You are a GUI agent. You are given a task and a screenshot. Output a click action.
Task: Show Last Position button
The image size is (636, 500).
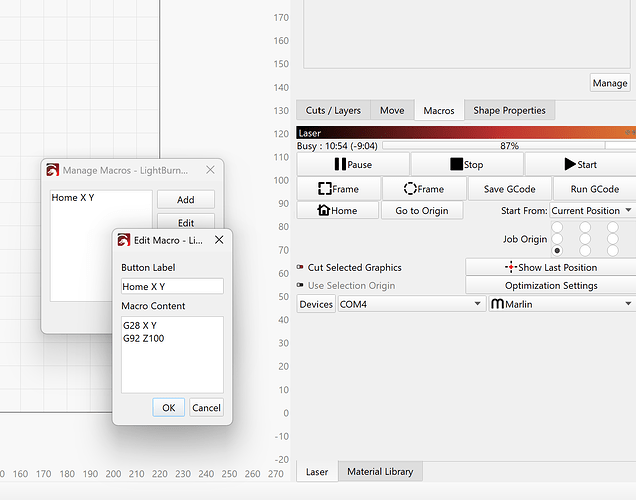[551, 267]
